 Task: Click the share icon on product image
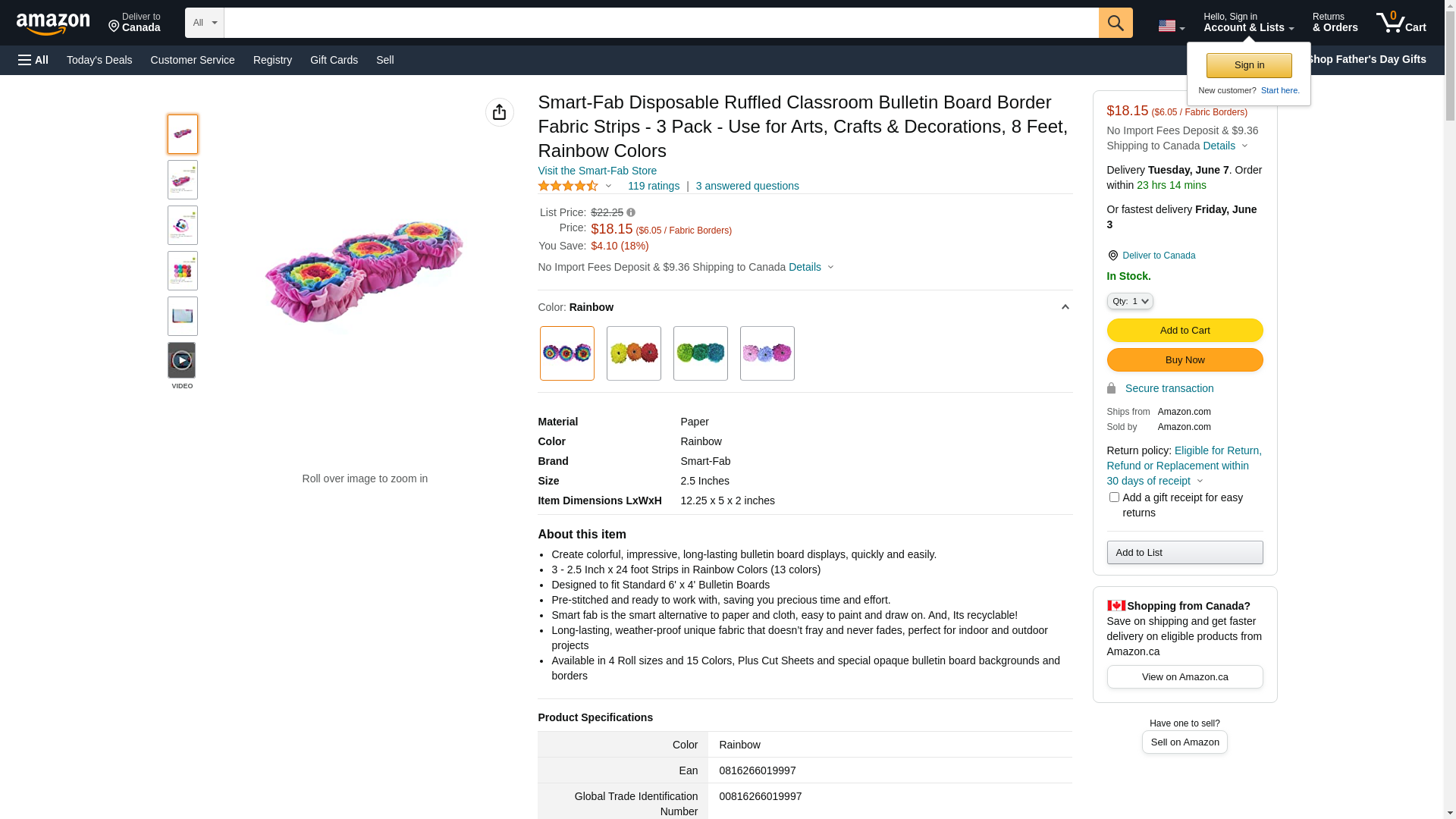pos(499,112)
